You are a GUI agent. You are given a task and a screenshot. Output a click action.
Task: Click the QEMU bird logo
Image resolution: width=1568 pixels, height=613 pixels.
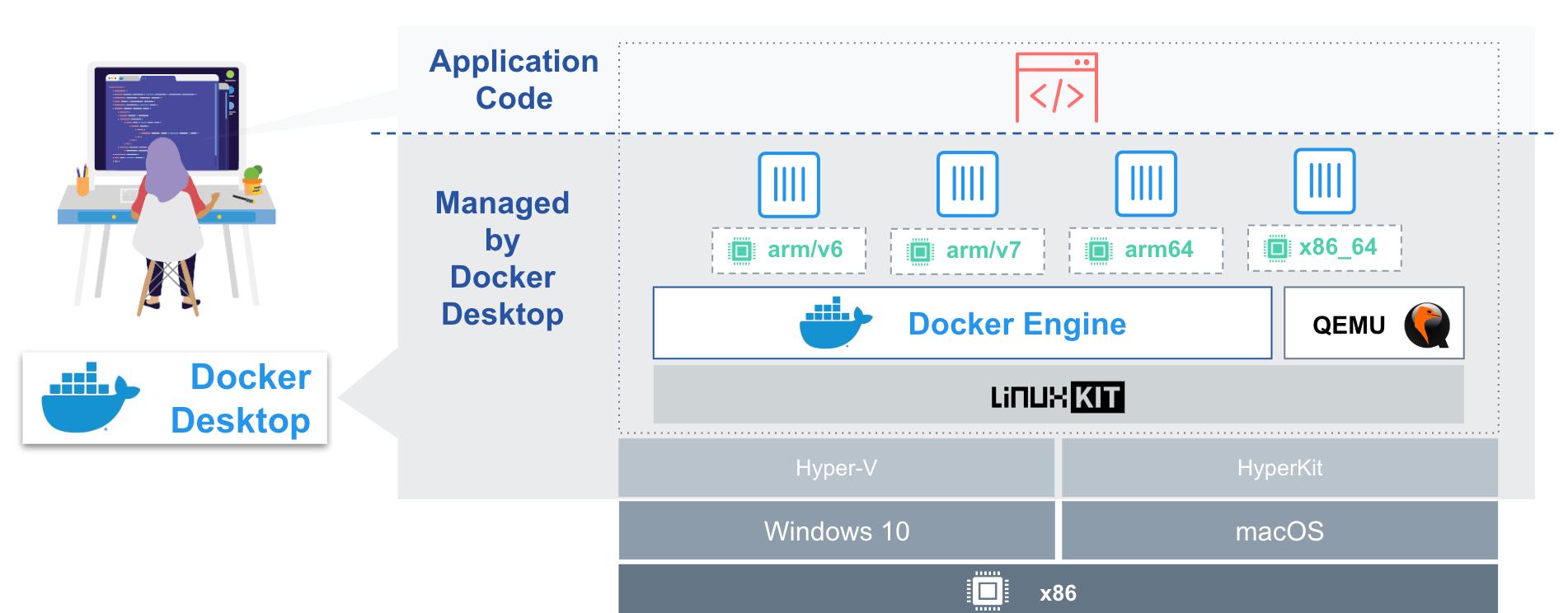pyautogui.click(x=1427, y=325)
